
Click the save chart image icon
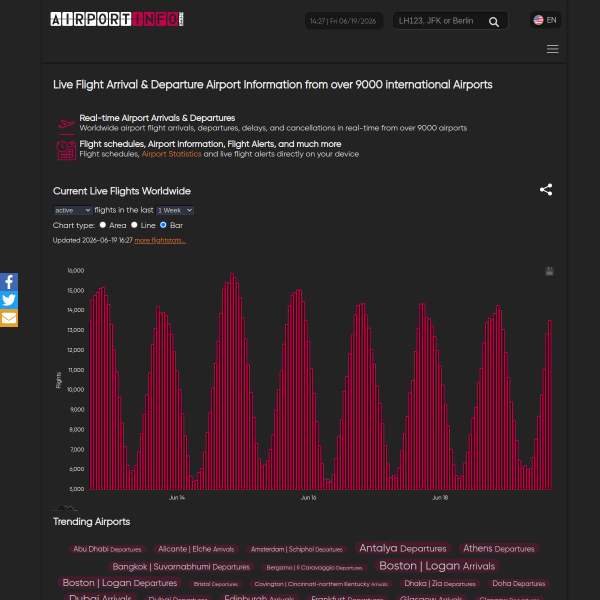click(549, 271)
